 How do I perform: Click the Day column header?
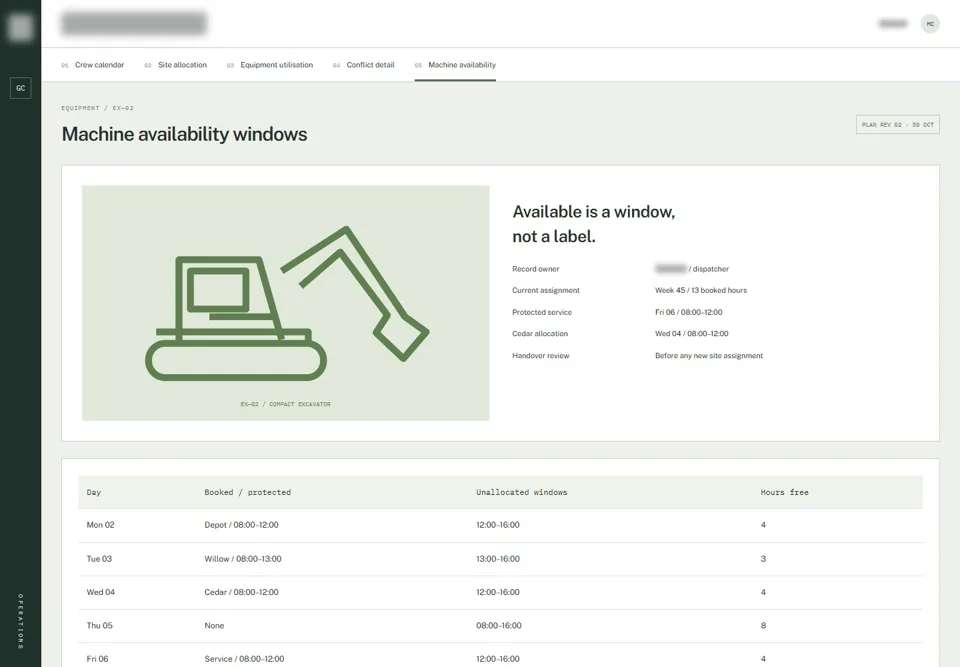94,492
